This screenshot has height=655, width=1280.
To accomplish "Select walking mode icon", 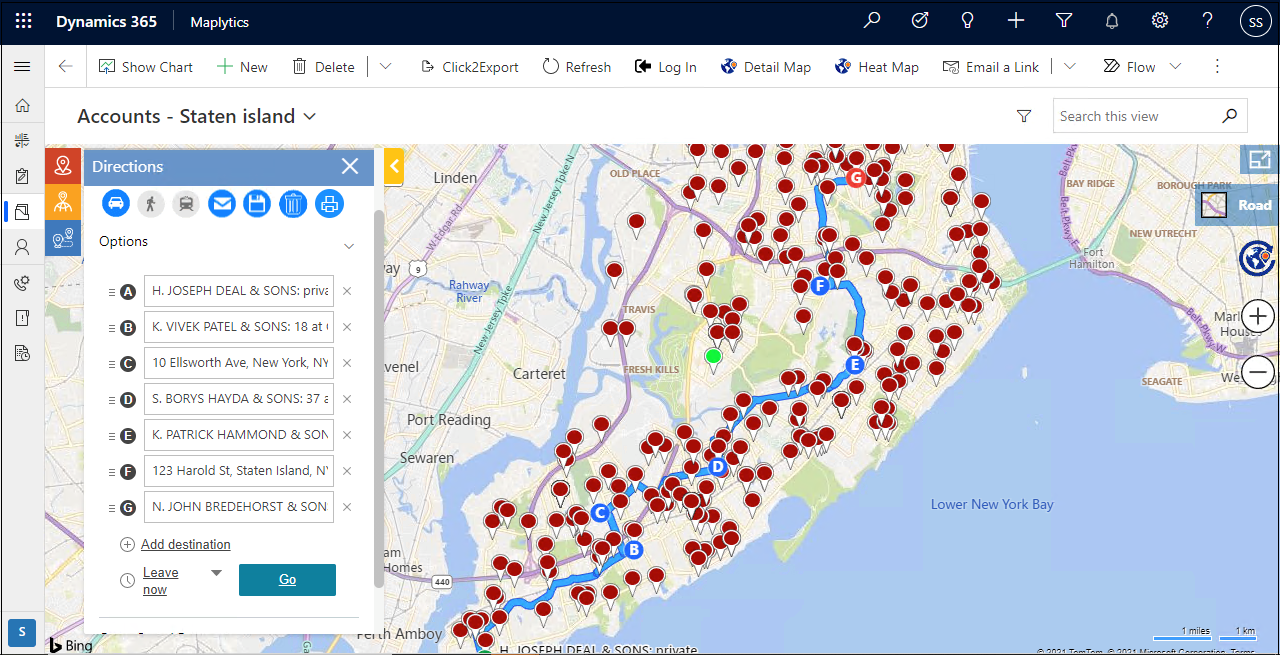I will point(151,204).
